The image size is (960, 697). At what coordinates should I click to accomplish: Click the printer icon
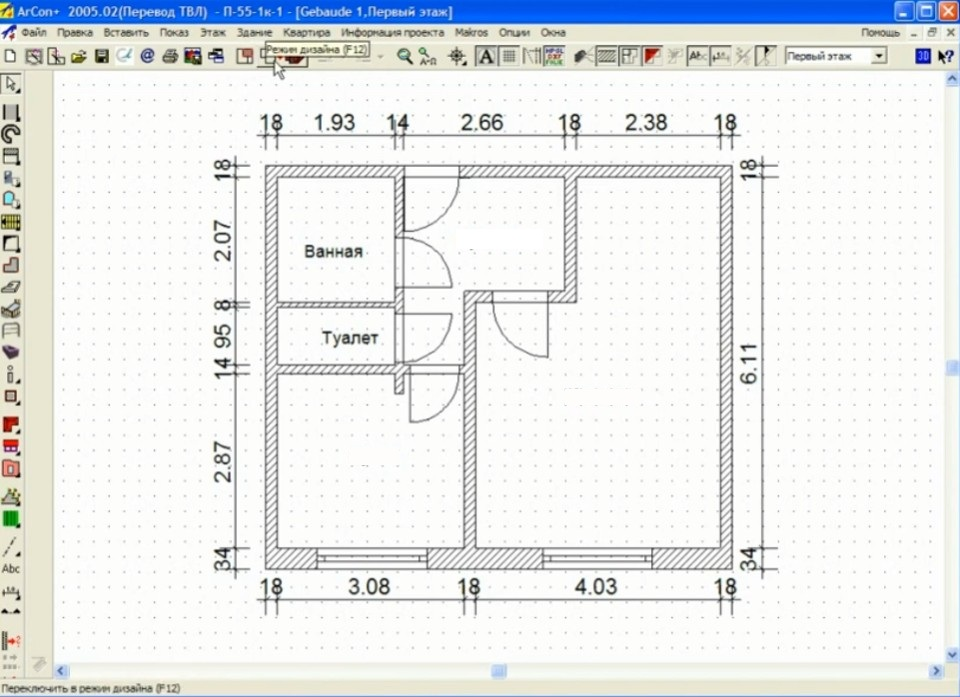click(x=170, y=57)
